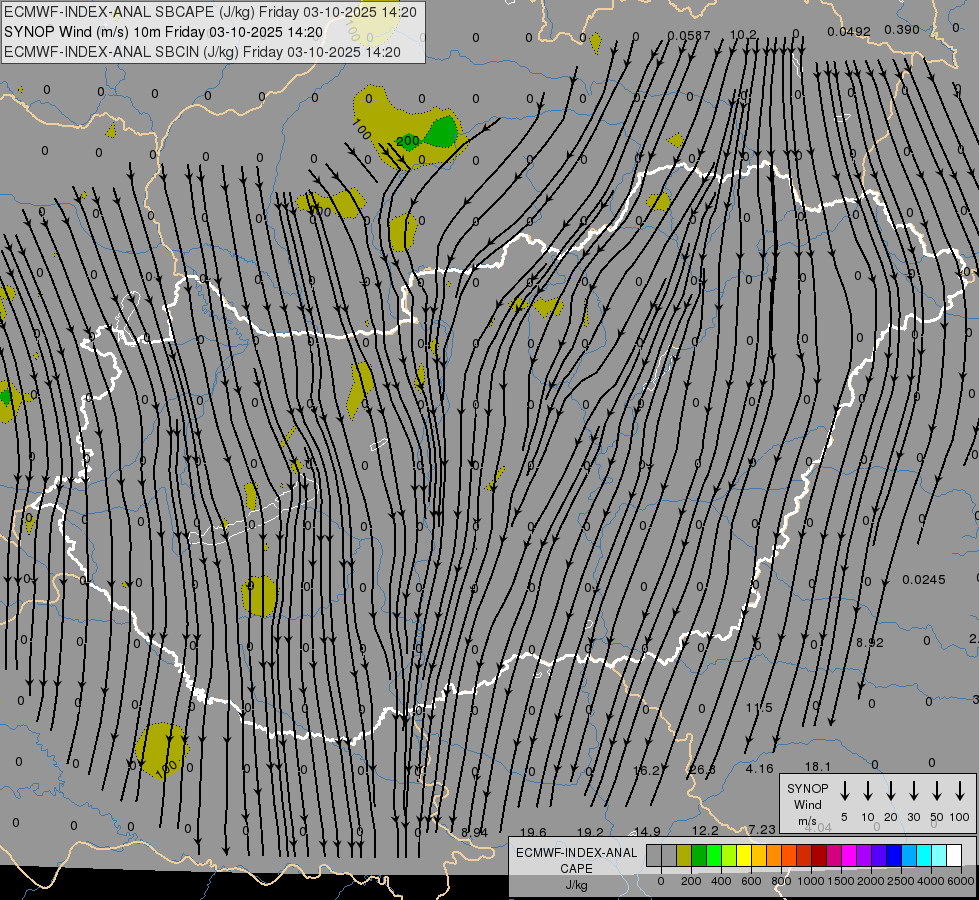979x900 pixels.
Task: Select the 20 m/s wind arrow symbol
Action: 891,791
